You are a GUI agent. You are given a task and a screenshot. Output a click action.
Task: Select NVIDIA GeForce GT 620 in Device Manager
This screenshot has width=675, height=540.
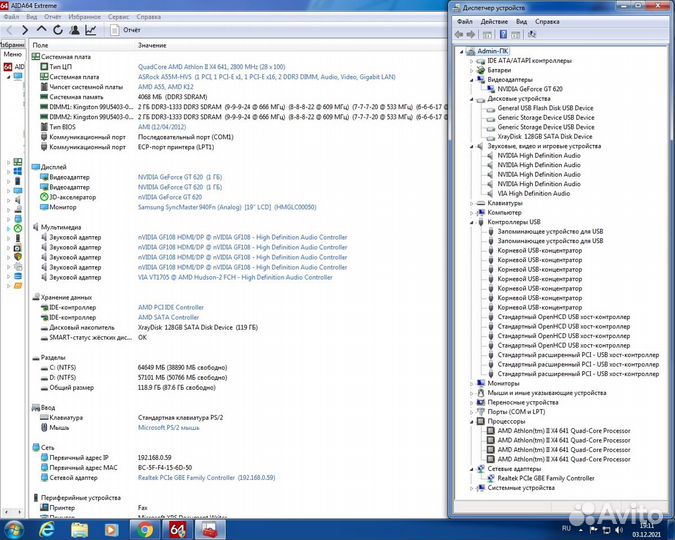[x=529, y=89]
